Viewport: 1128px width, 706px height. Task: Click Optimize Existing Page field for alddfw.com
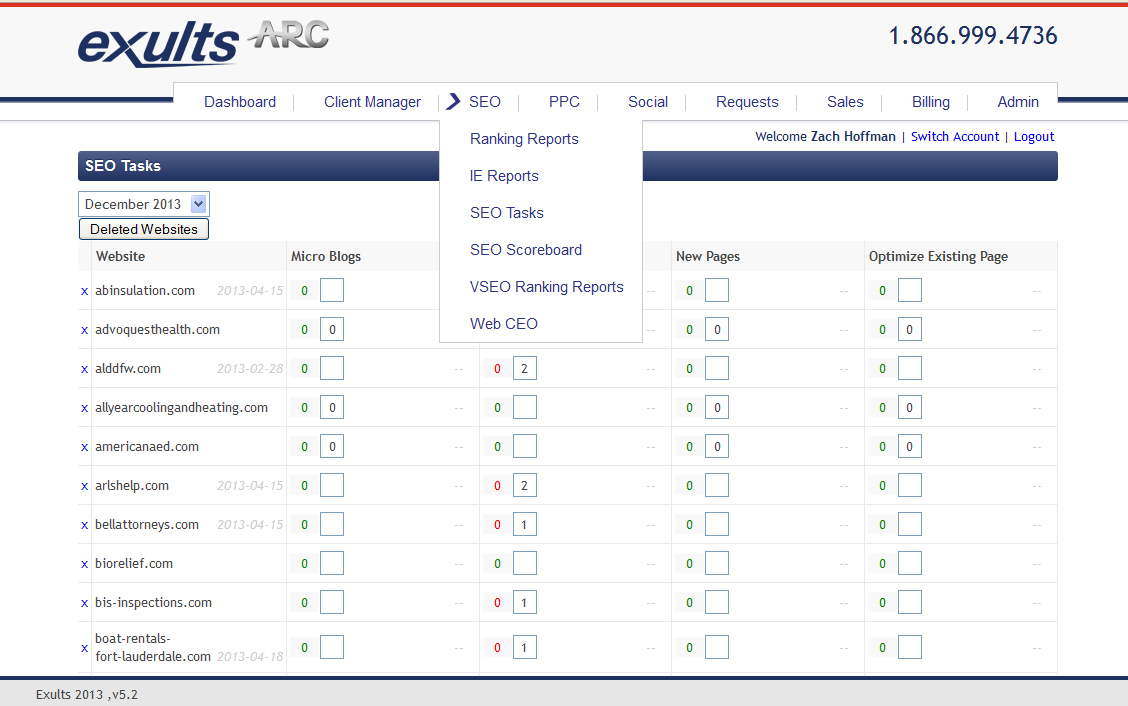[910, 369]
